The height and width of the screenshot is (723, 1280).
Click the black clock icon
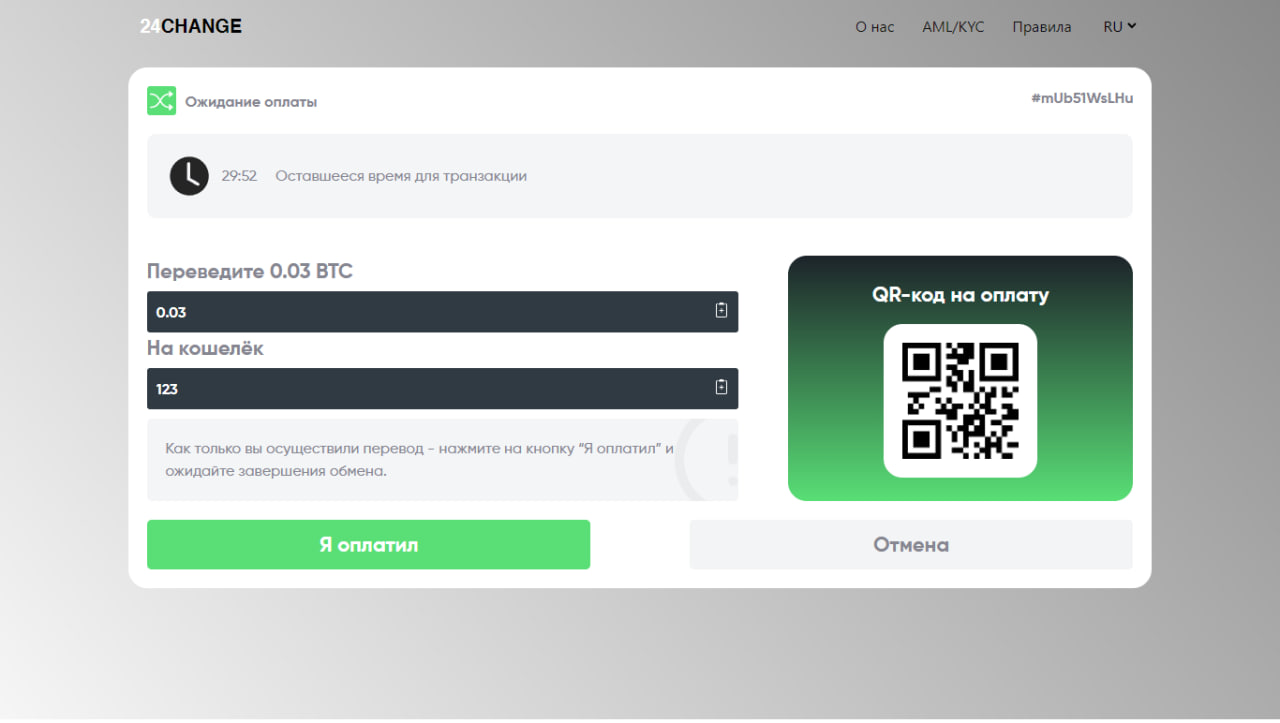tap(189, 176)
